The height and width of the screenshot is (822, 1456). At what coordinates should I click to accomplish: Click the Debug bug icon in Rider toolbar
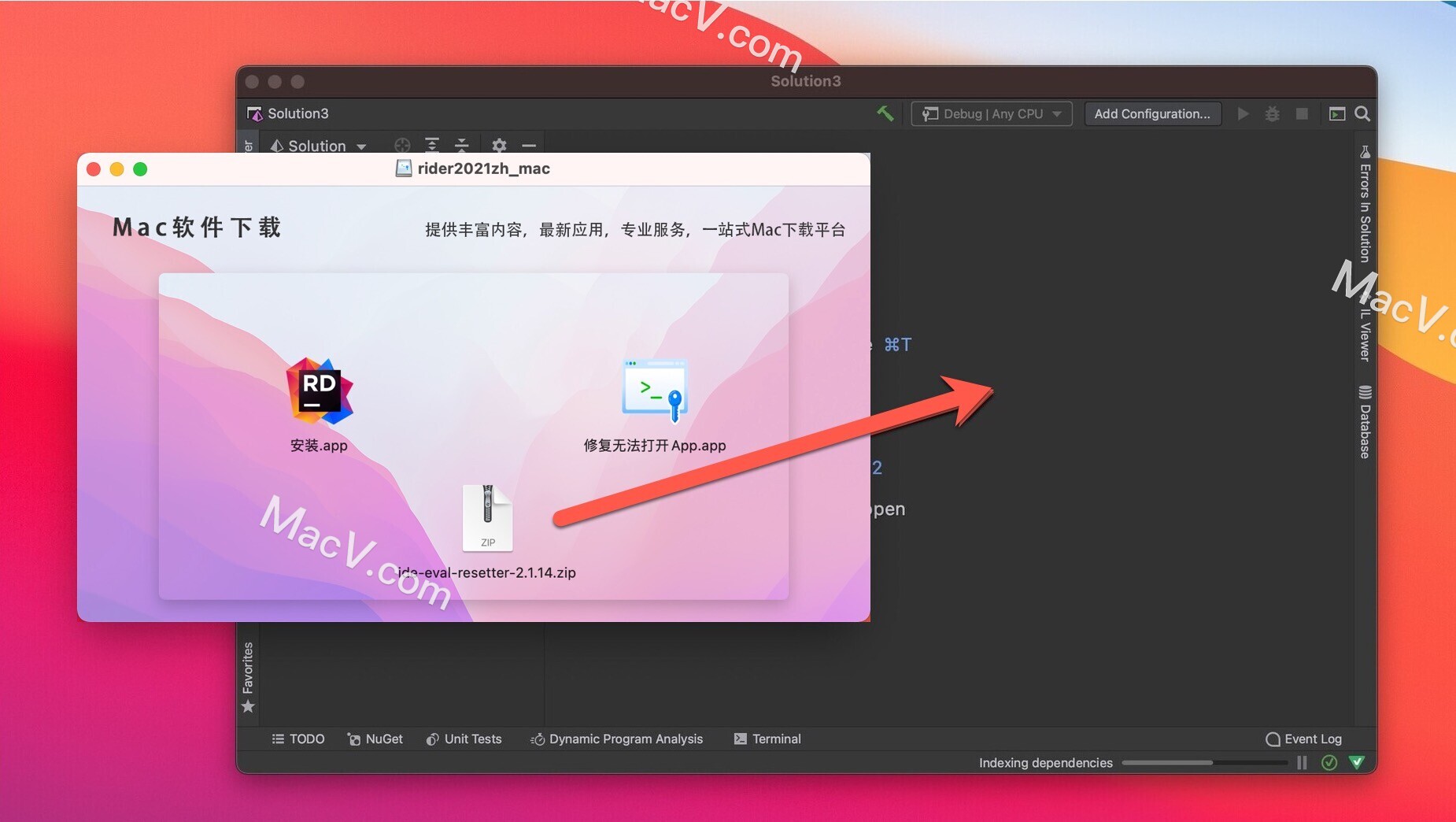coord(1272,113)
